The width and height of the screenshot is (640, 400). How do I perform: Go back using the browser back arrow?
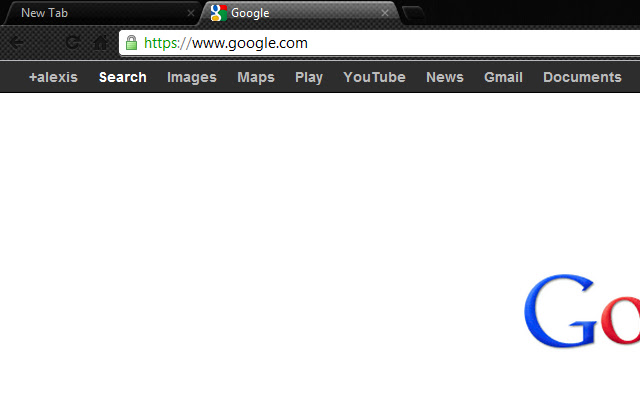pos(16,43)
